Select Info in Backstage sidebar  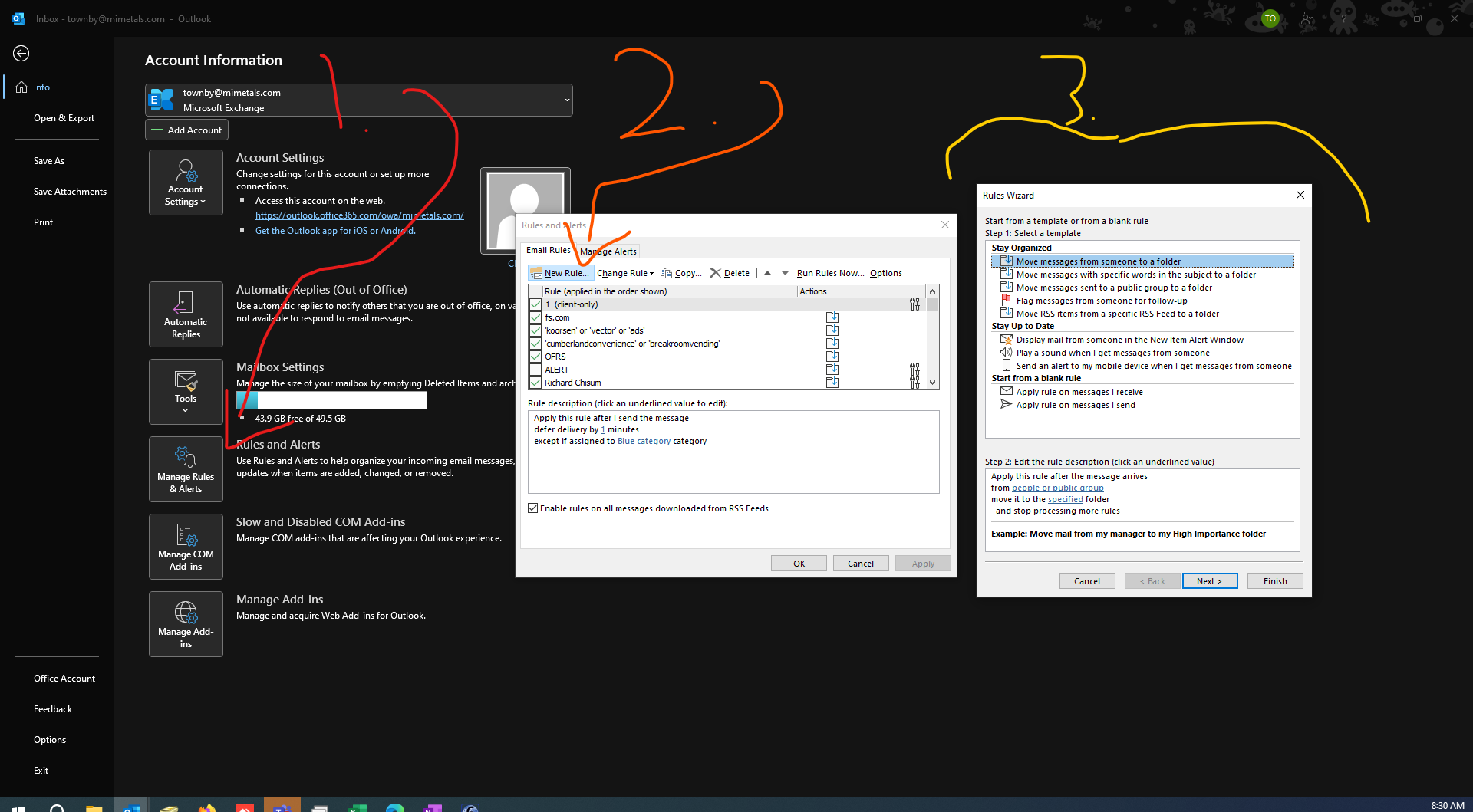click(41, 87)
